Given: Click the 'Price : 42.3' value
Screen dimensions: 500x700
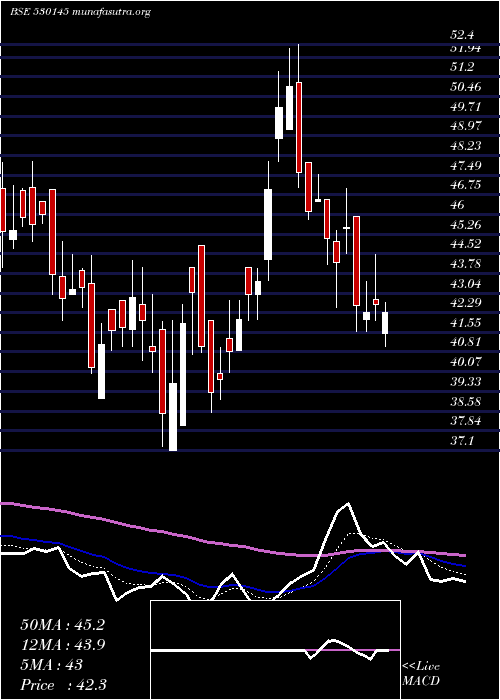Looking at the screenshot, I should tap(63, 685).
